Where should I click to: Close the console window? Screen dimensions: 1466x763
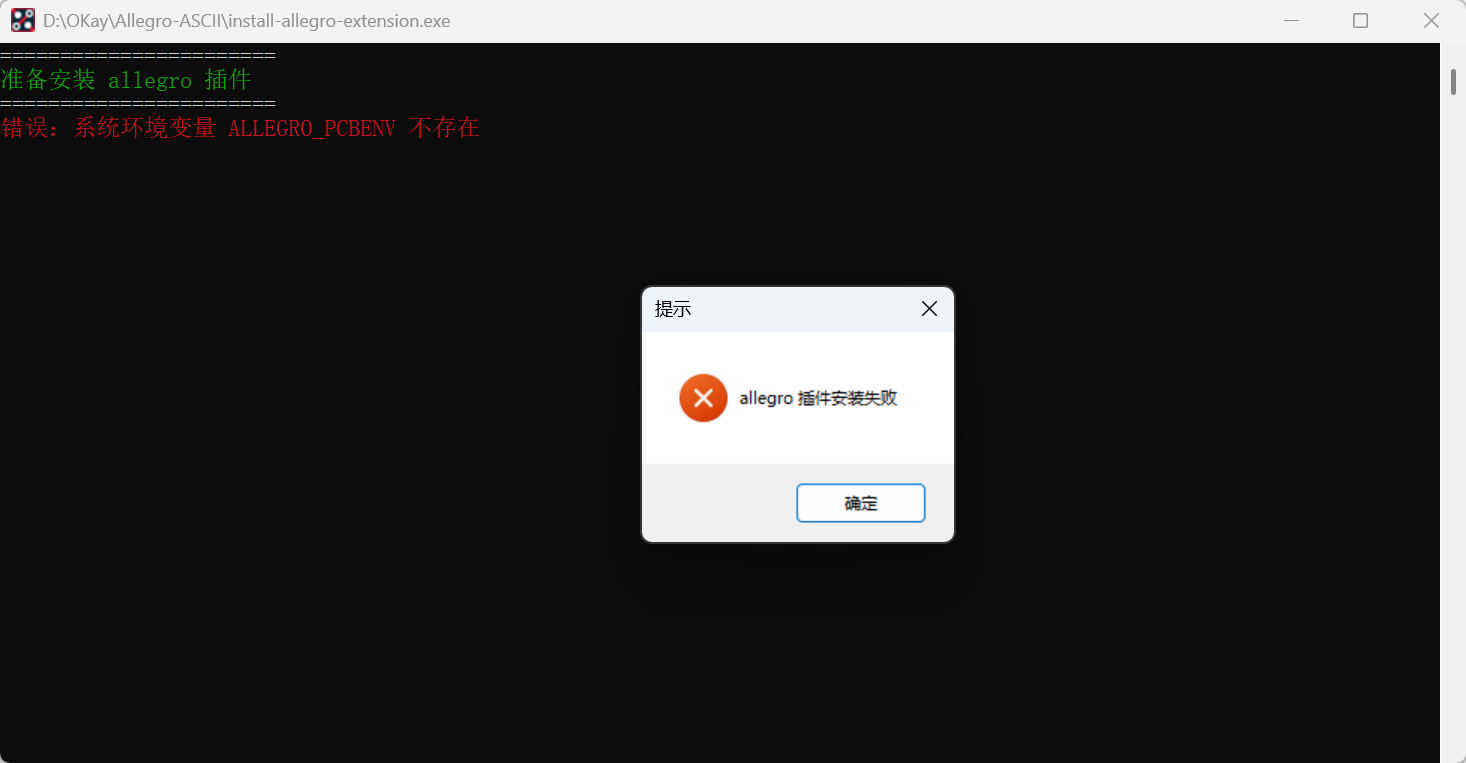(1431, 21)
